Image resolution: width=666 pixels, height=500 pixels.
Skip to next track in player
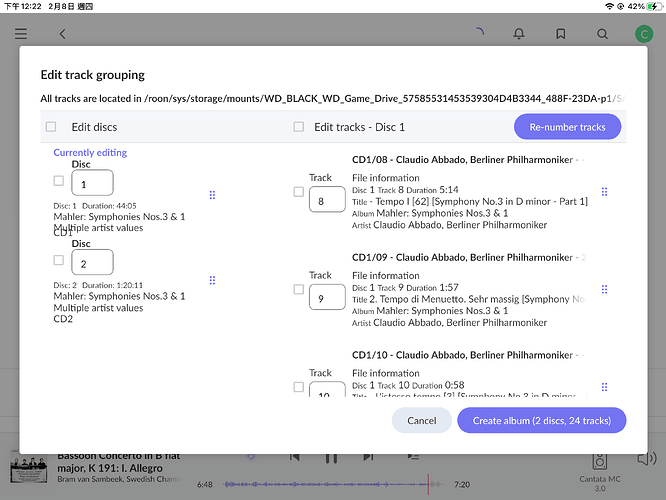coord(368,457)
